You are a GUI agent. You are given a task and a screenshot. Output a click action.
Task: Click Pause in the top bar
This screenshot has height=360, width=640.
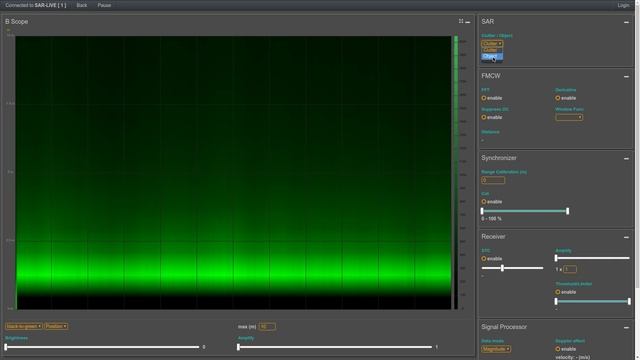pos(104,5)
